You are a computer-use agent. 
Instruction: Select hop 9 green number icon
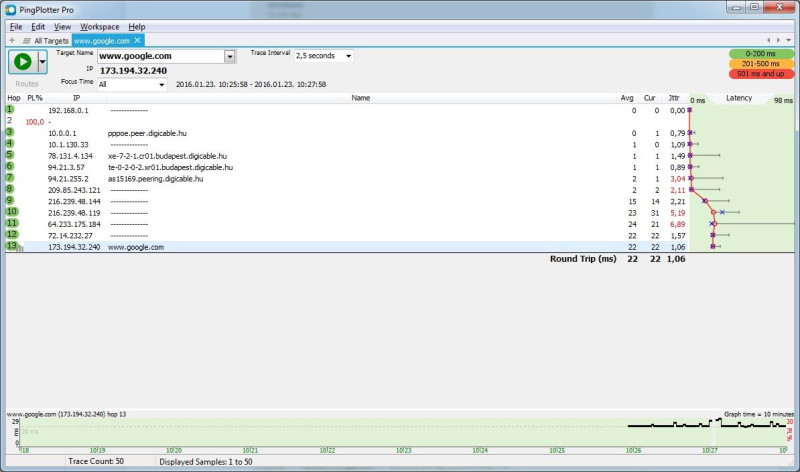[x=10, y=200]
